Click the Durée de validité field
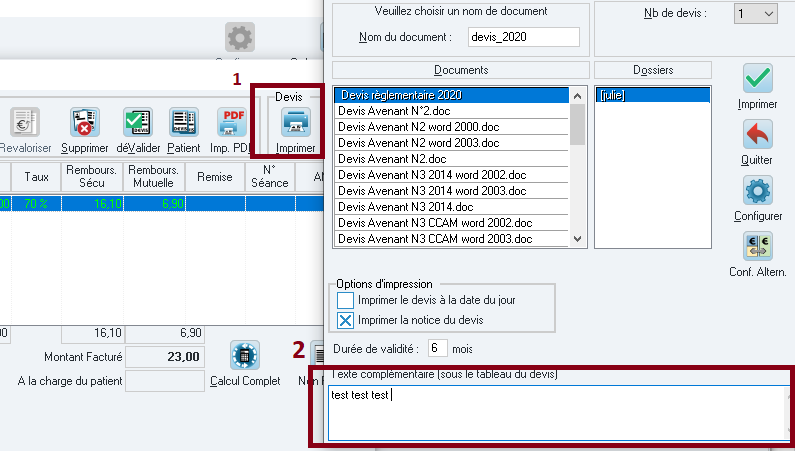 438,349
